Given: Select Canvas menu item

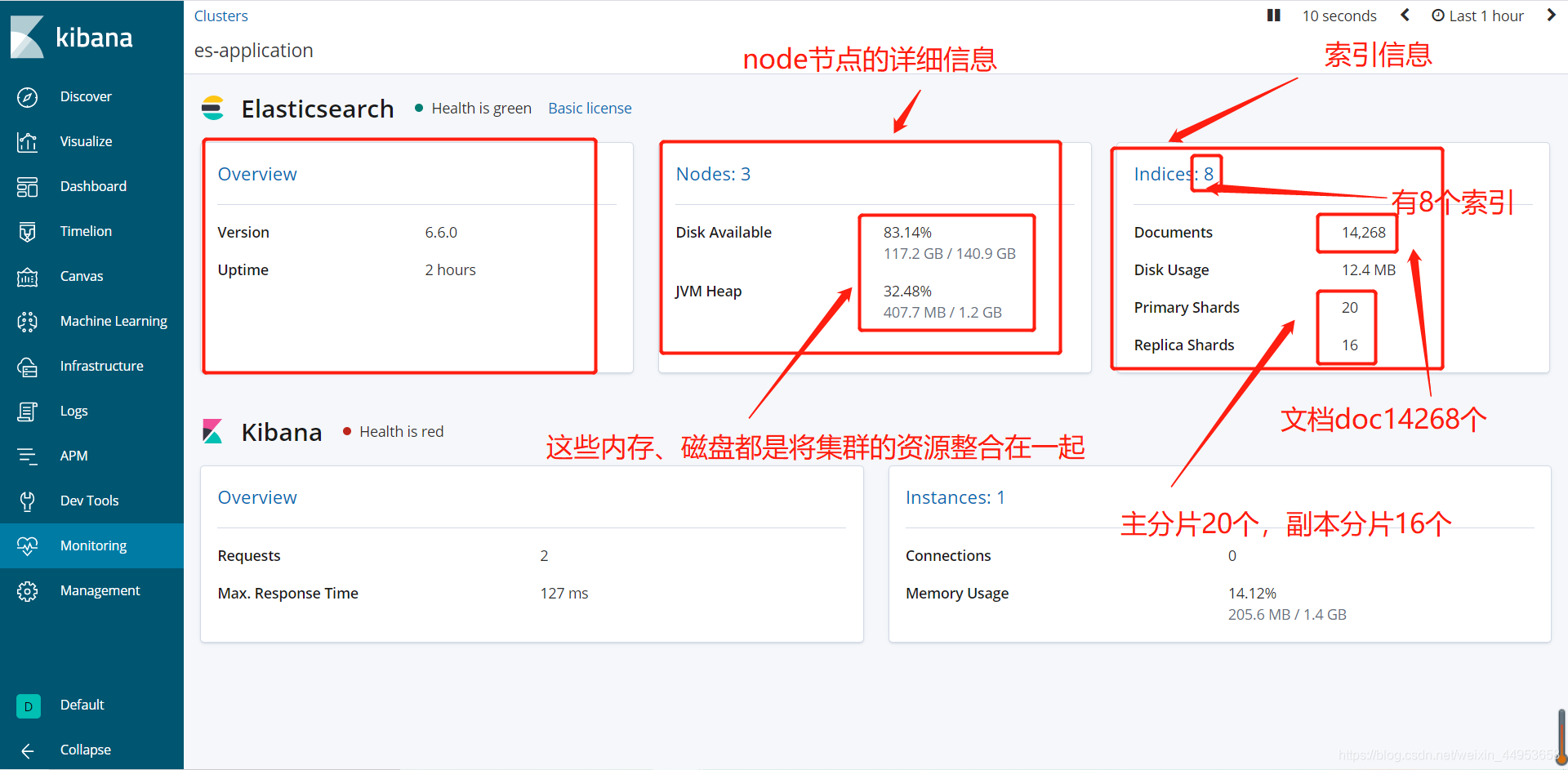Looking at the screenshot, I should [82, 276].
